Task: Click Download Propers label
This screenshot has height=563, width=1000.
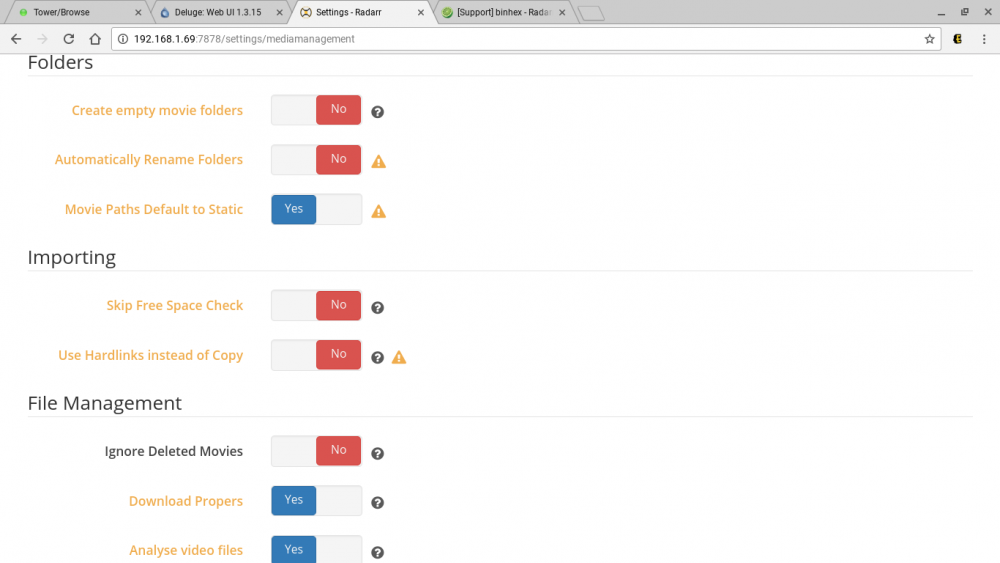Action: 186,501
